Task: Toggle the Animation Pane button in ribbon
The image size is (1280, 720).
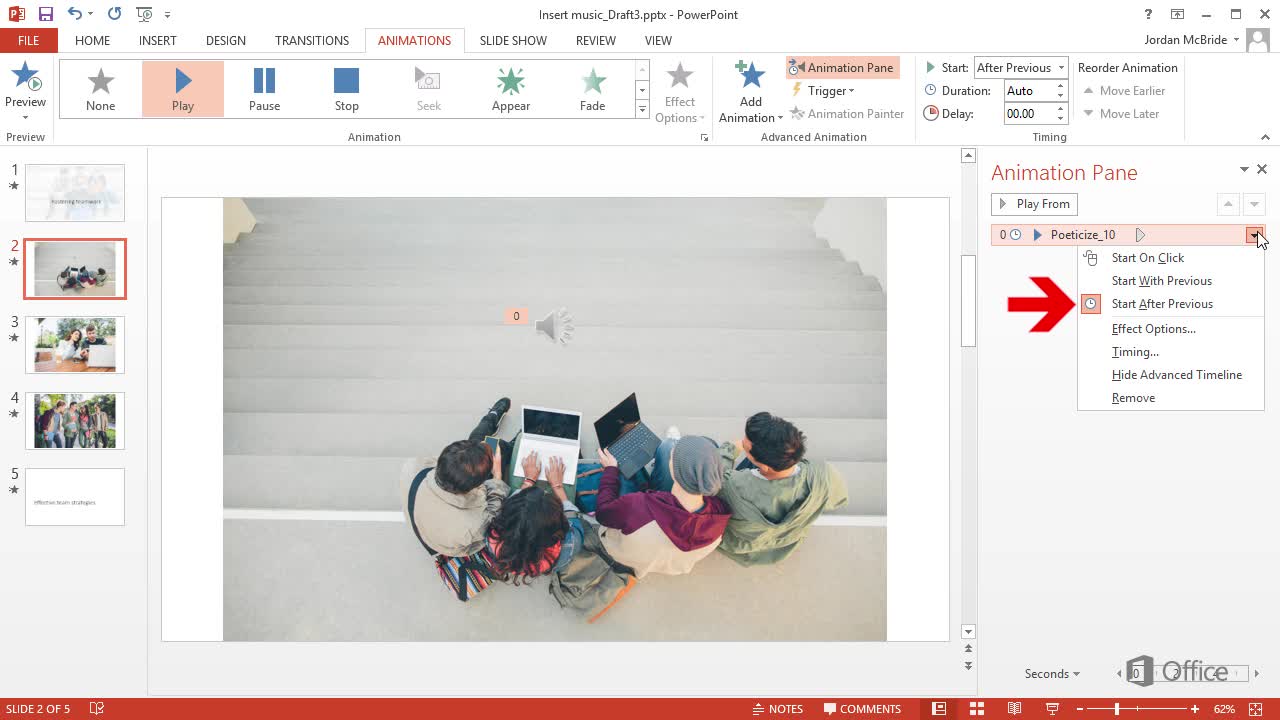Action: (842, 68)
